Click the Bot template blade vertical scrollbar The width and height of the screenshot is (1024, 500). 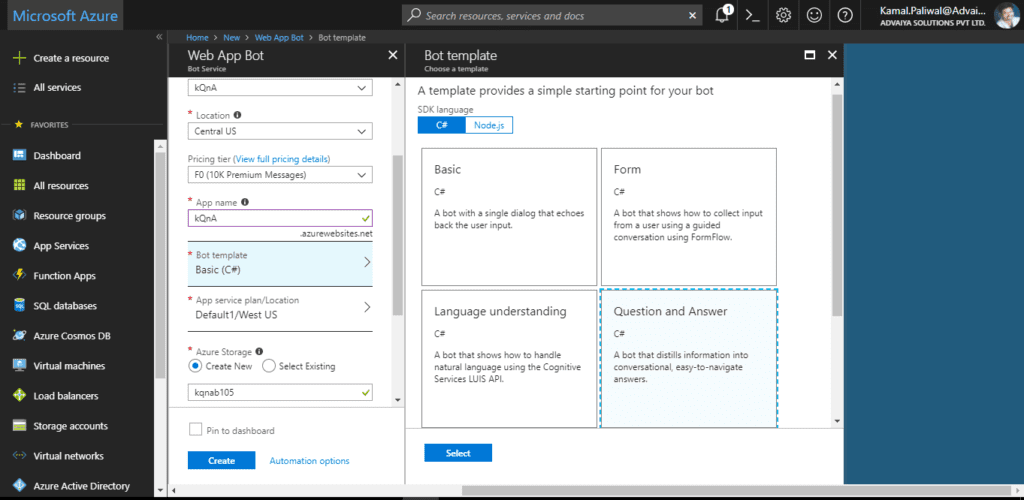pyautogui.click(x=837, y=206)
